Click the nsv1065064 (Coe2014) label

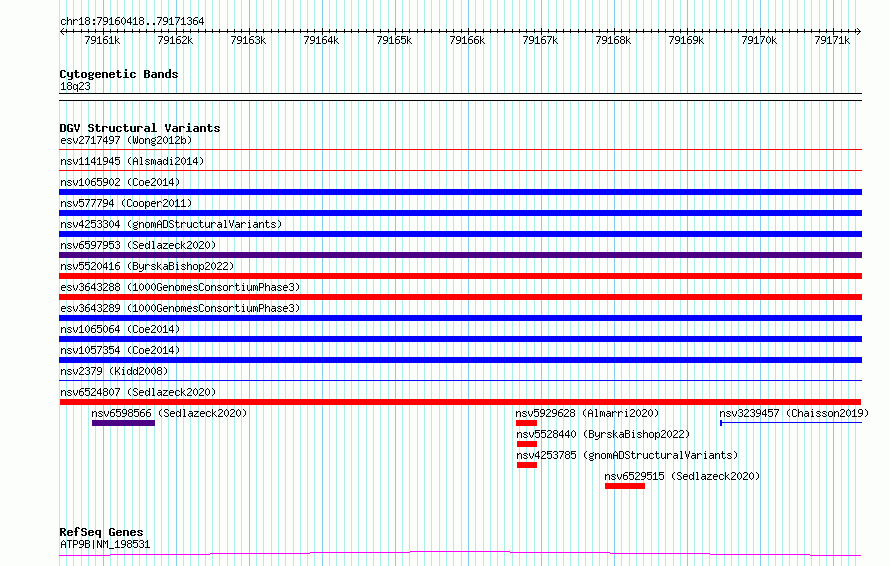coord(120,329)
